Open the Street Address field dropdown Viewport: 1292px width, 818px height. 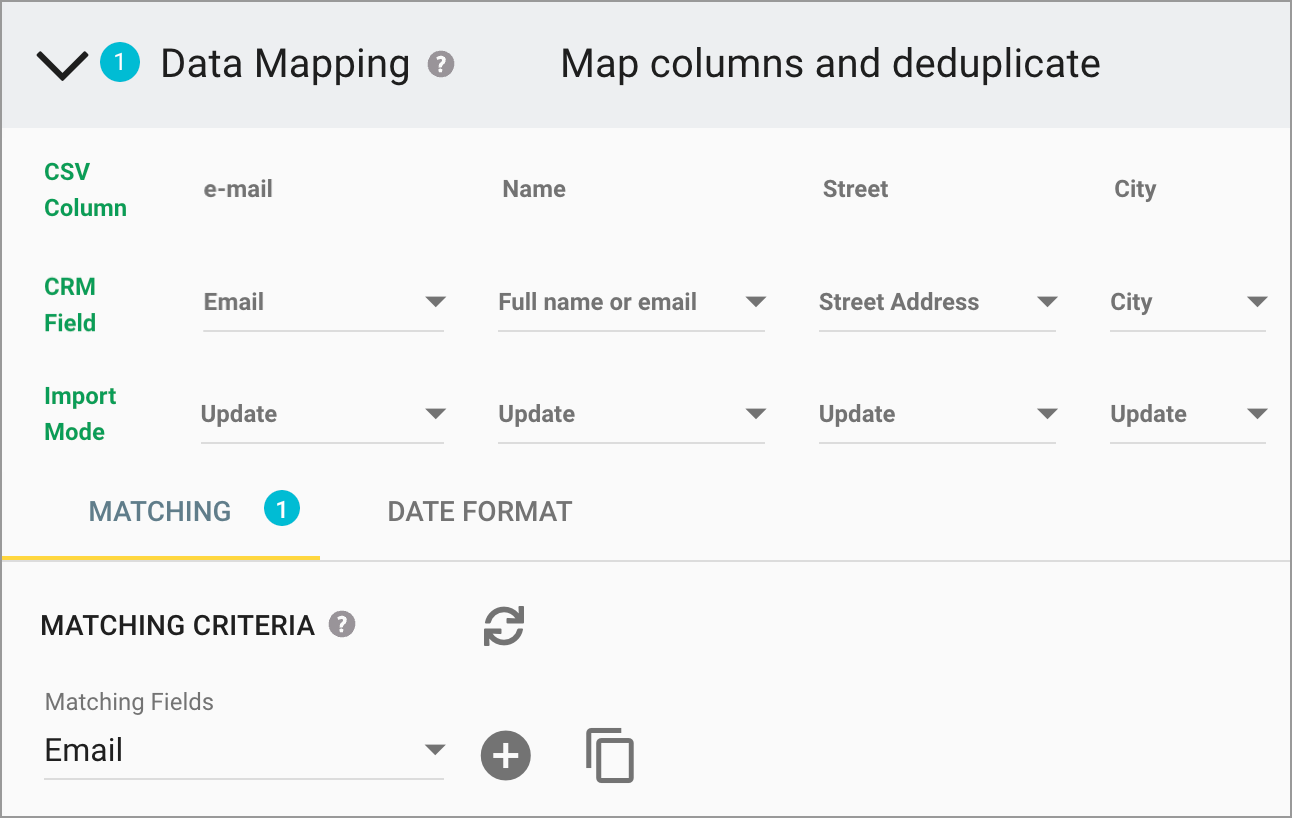1048,302
